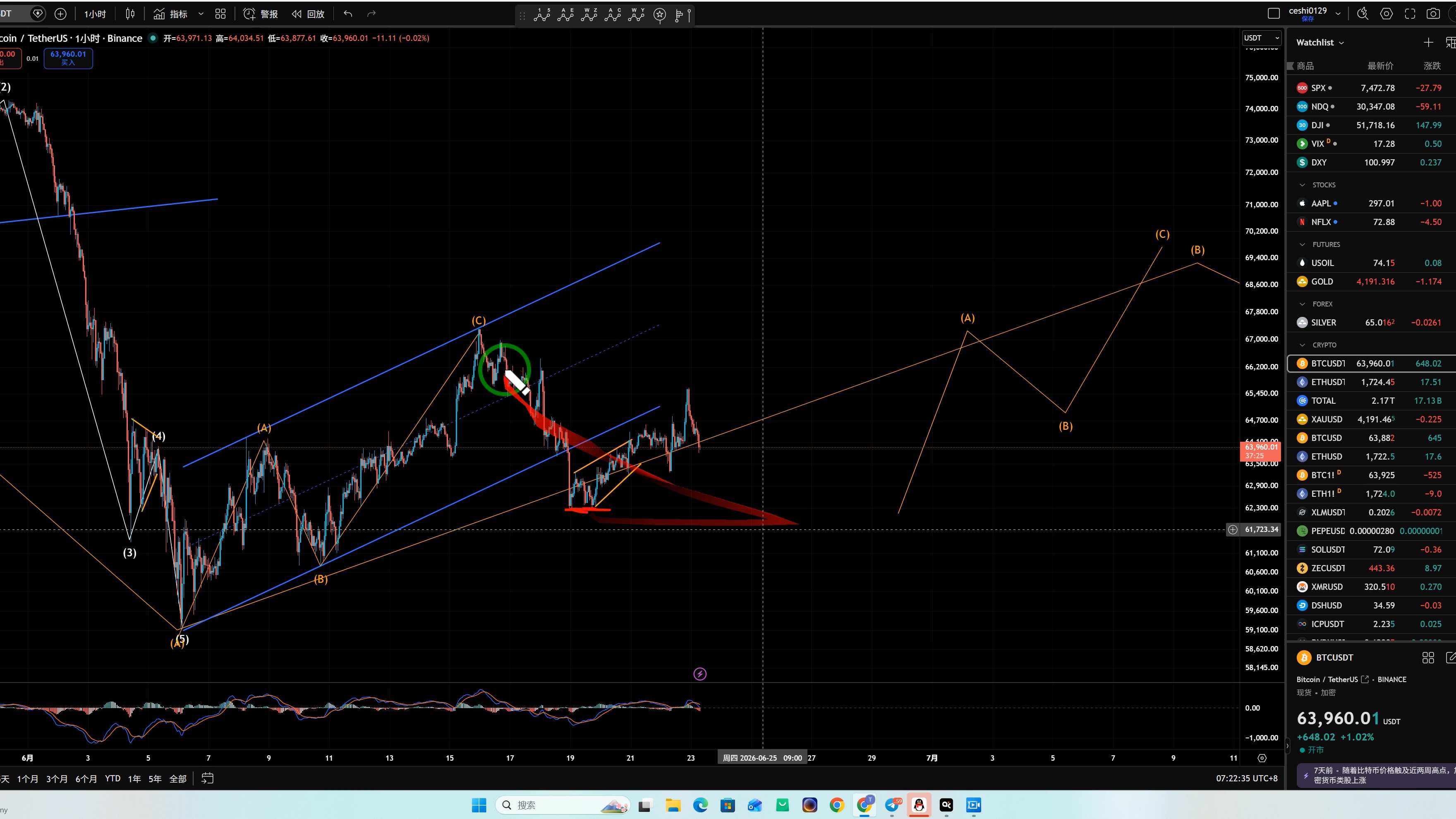The height and width of the screenshot is (819, 1456).
Task: Expand the indicator favorites dropdown arrow
Action: tap(201, 14)
